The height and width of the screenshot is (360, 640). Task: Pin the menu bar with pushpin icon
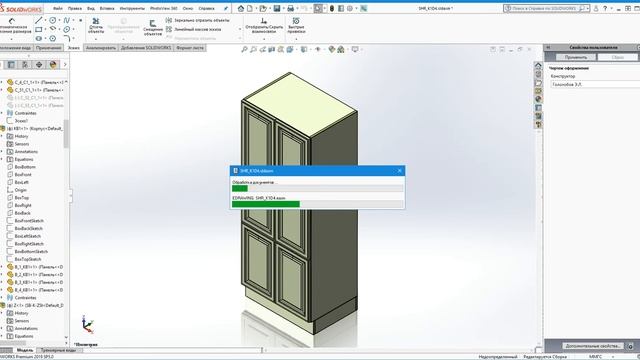tap(226, 8)
